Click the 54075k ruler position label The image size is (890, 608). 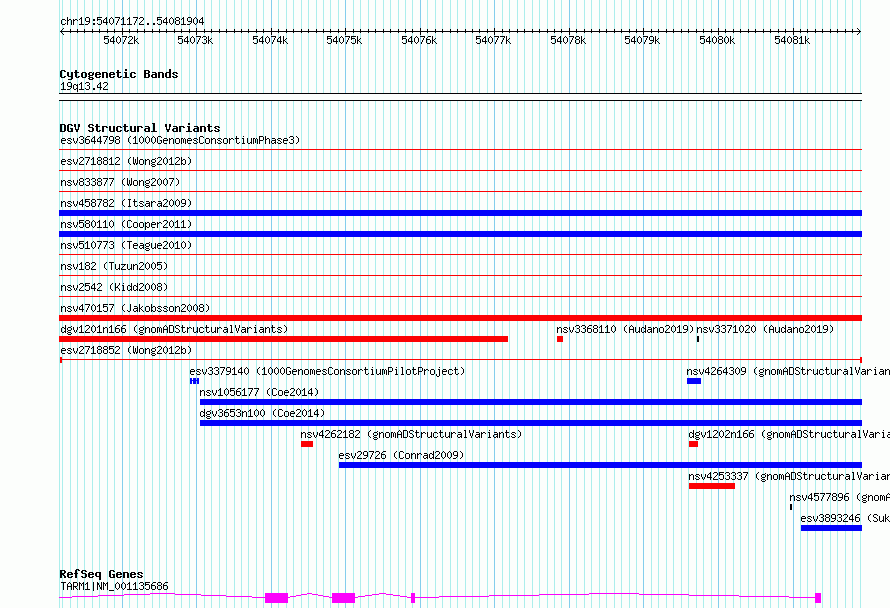(344, 40)
